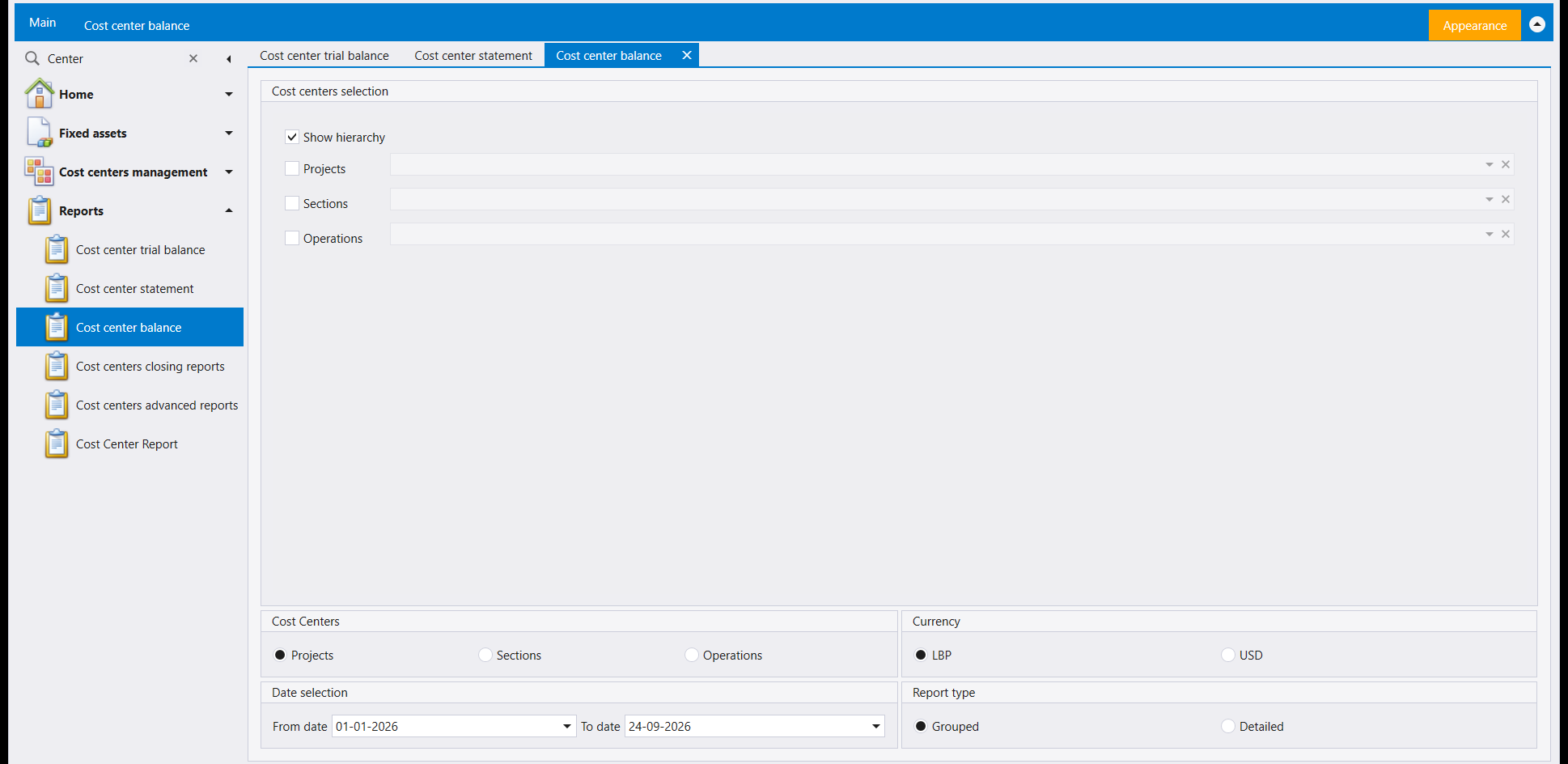Click the Fixed assets document icon
The image size is (1568, 764).
[39, 133]
